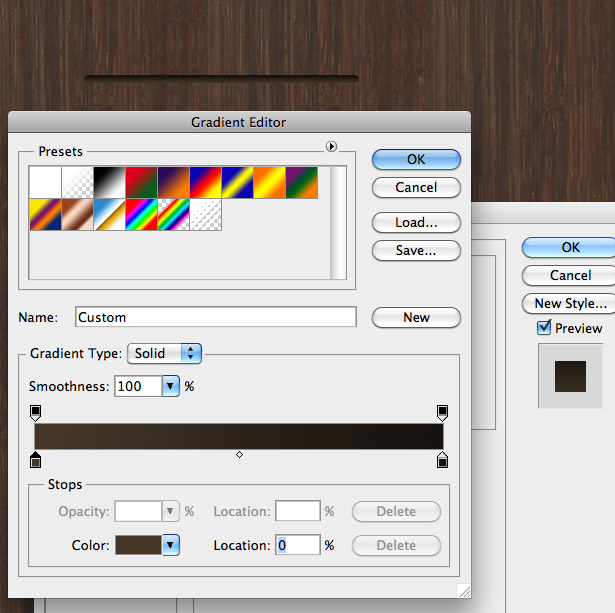Screen dimensions: 615x613
Task: Click the gradient Name text field
Action: point(216,317)
